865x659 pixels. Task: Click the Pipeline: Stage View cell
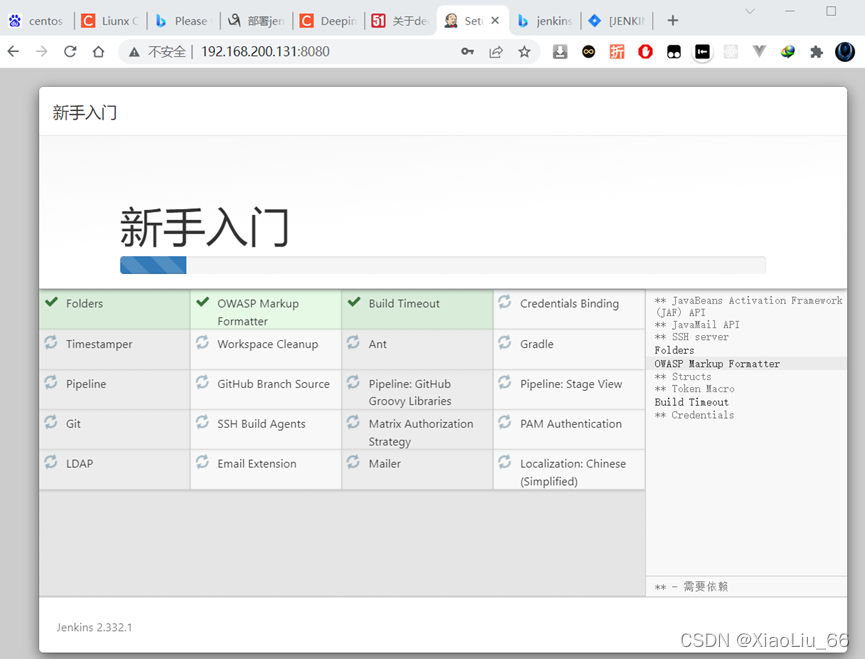click(x=569, y=389)
